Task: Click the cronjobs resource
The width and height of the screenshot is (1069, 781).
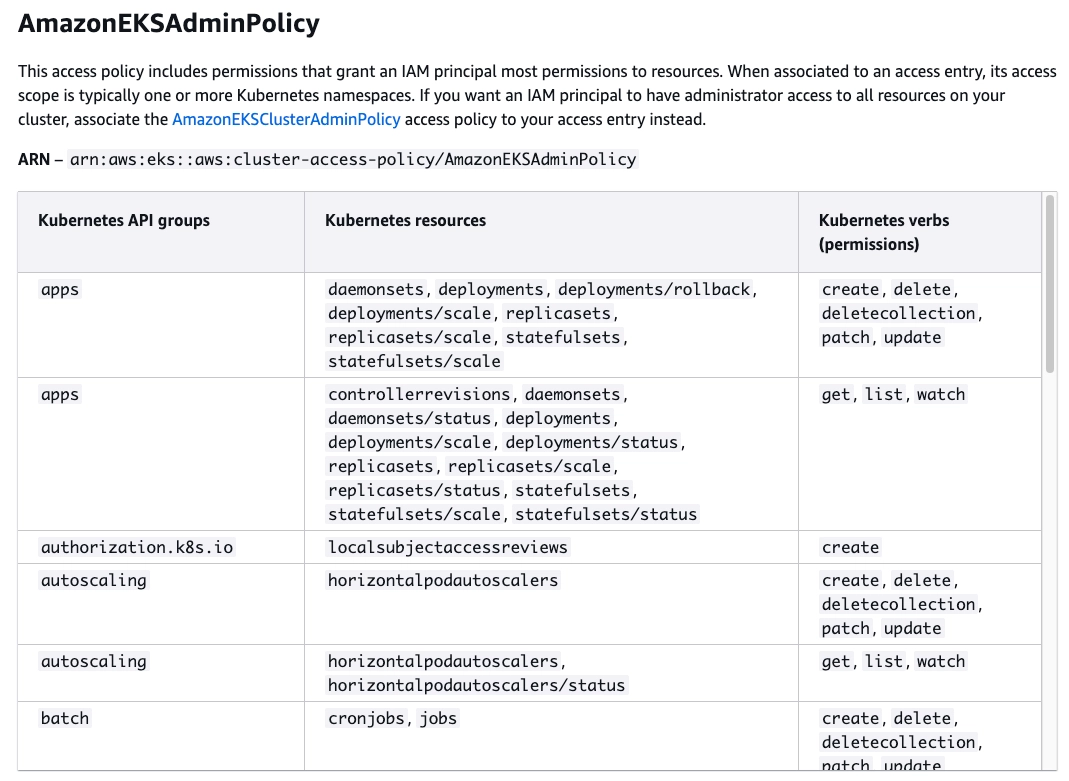Action: click(x=366, y=718)
